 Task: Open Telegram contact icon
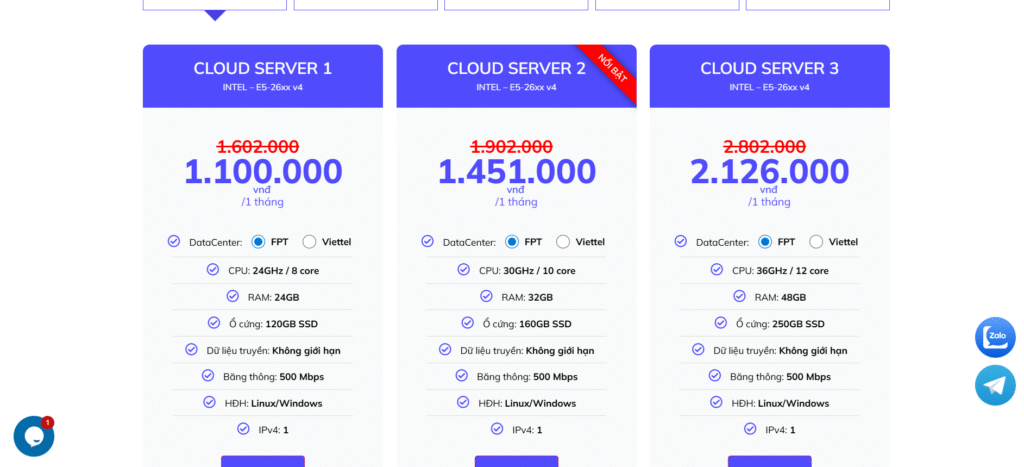995,385
